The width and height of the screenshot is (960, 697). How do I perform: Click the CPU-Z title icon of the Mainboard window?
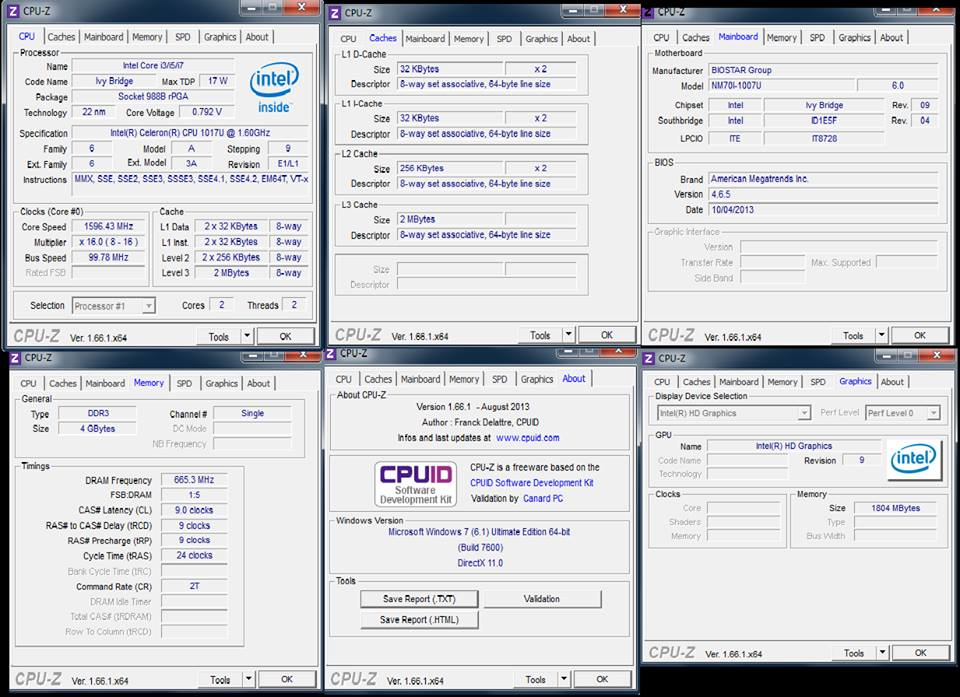coord(649,12)
